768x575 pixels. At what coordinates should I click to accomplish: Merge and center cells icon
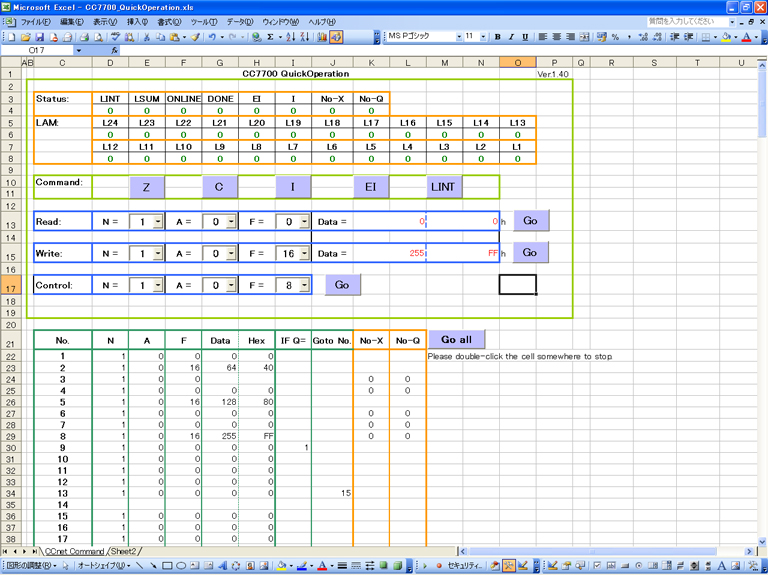tap(584, 37)
